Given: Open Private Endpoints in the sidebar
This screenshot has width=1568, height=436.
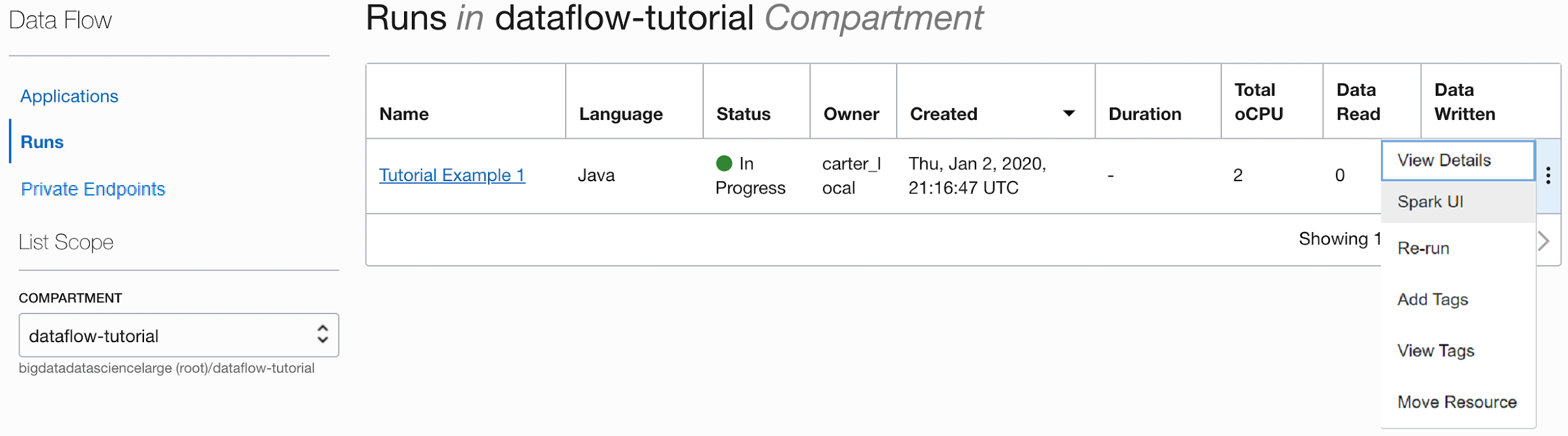Looking at the screenshot, I should click(93, 189).
